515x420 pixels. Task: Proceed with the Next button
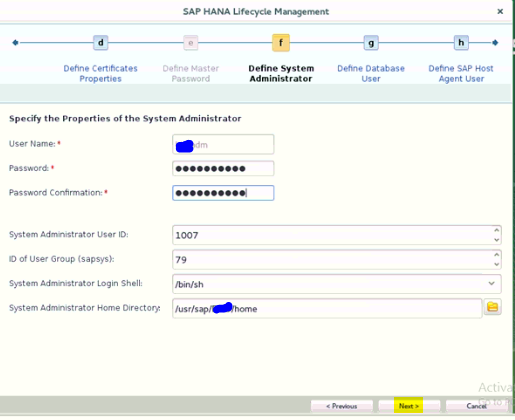(x=409, y=406)
